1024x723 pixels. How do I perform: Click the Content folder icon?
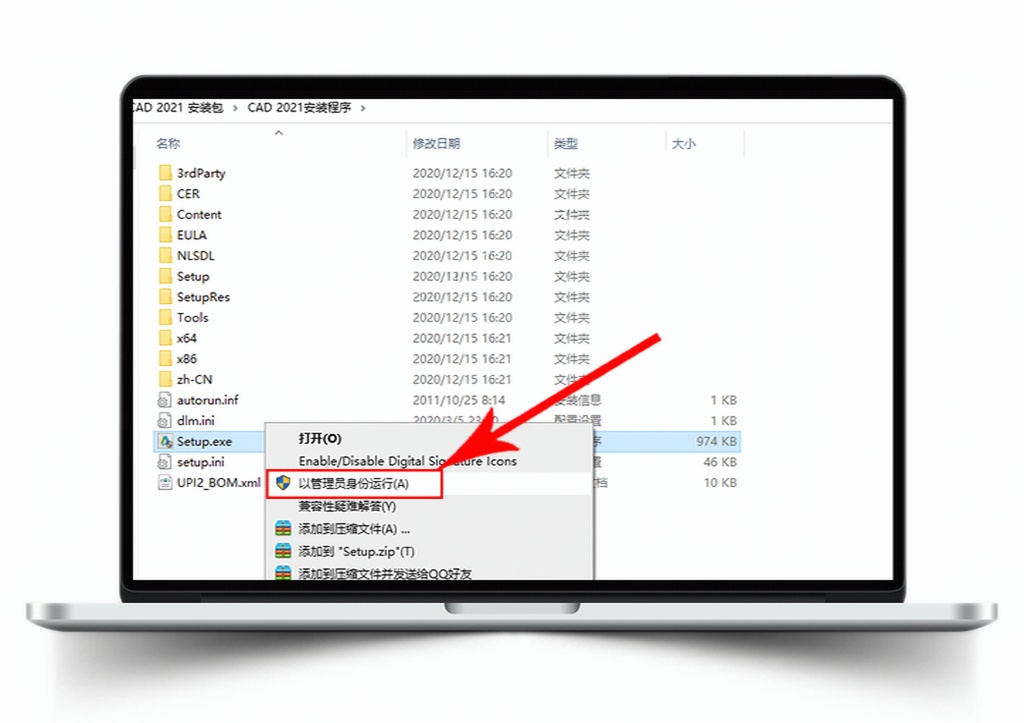click(x=165, y=214)
